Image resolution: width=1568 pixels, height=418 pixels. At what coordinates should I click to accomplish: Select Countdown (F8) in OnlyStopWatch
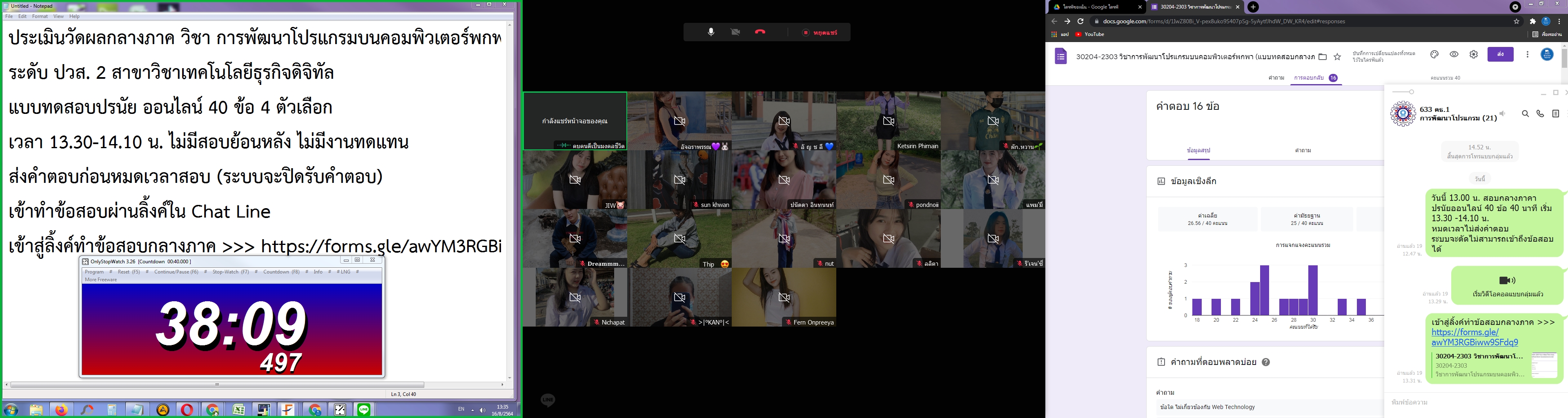pos(281,272)
